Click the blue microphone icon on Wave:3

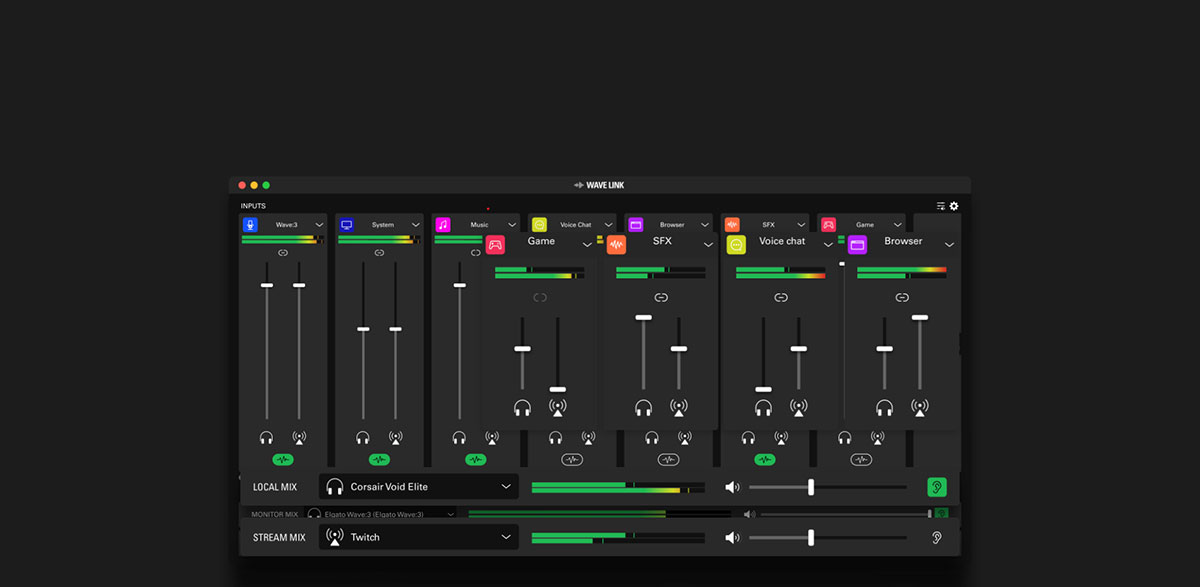[250, 225]
